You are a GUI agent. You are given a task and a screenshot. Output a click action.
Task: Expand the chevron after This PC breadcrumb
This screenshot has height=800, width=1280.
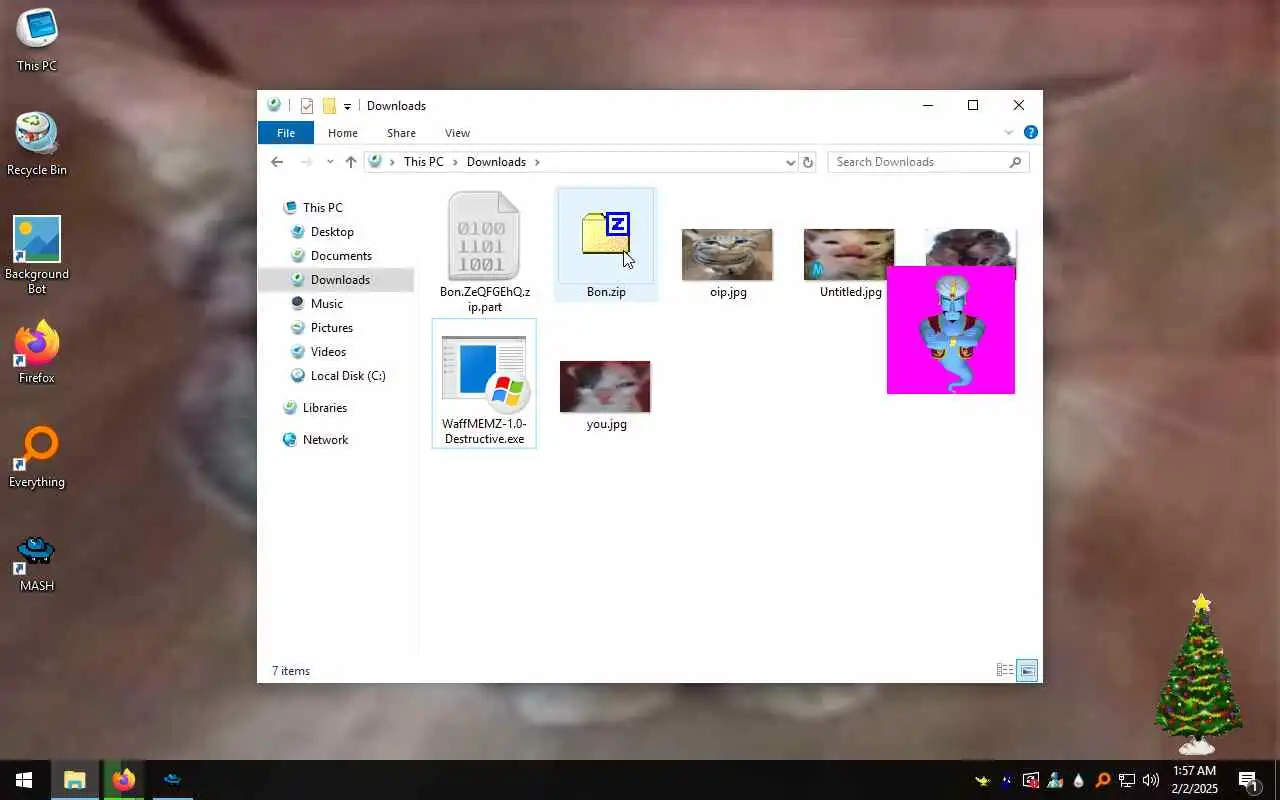pyautogui.click(x=455, y=162)
